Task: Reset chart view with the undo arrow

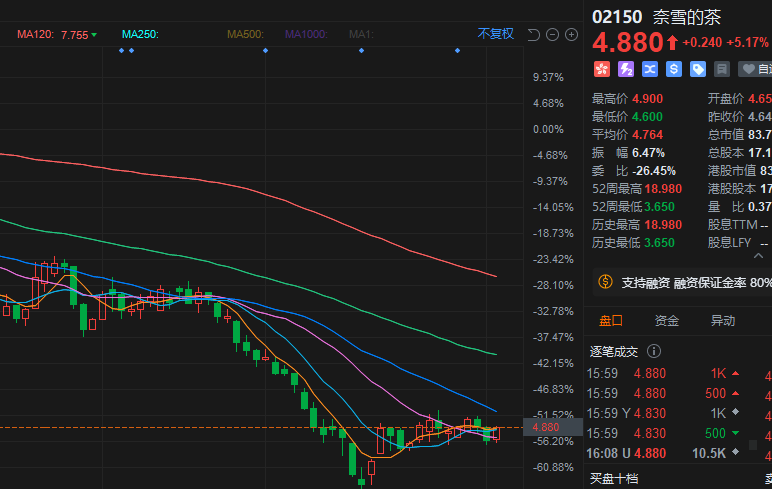Action: pos(534,34)
